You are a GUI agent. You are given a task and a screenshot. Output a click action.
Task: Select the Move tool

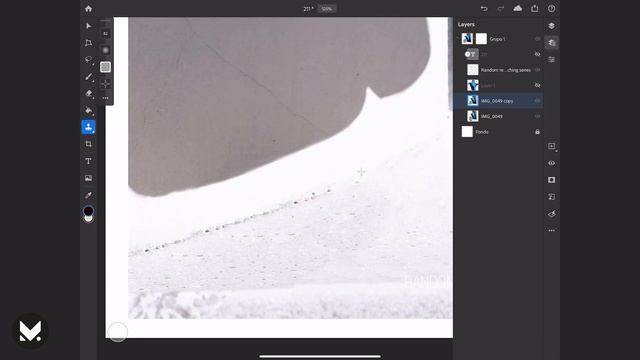[x=89, y=26]
